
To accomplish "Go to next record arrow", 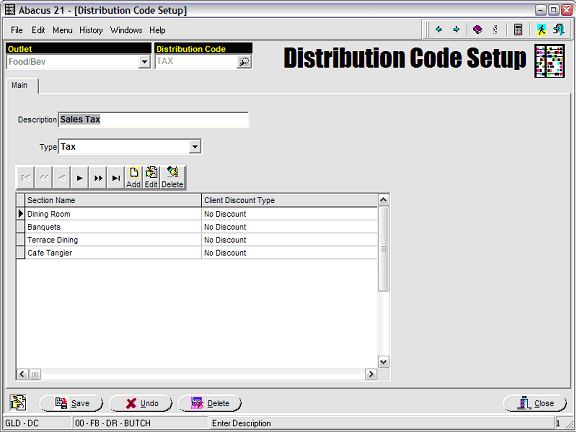I will pos(80,178).
